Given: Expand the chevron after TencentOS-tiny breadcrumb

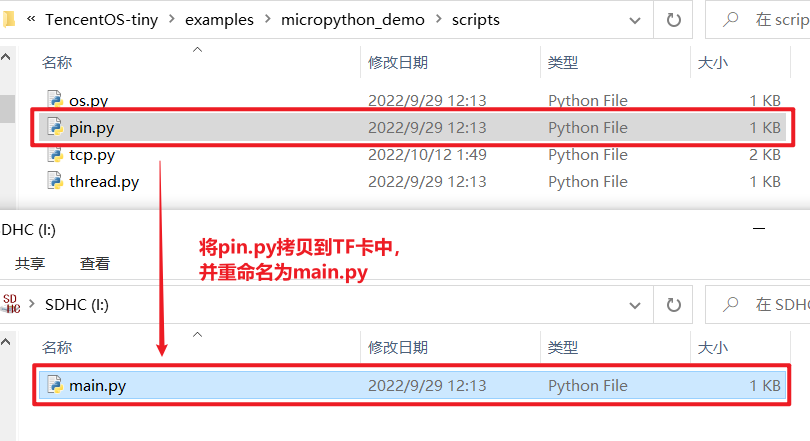Looking at the screenshot, I should [172, 20].
